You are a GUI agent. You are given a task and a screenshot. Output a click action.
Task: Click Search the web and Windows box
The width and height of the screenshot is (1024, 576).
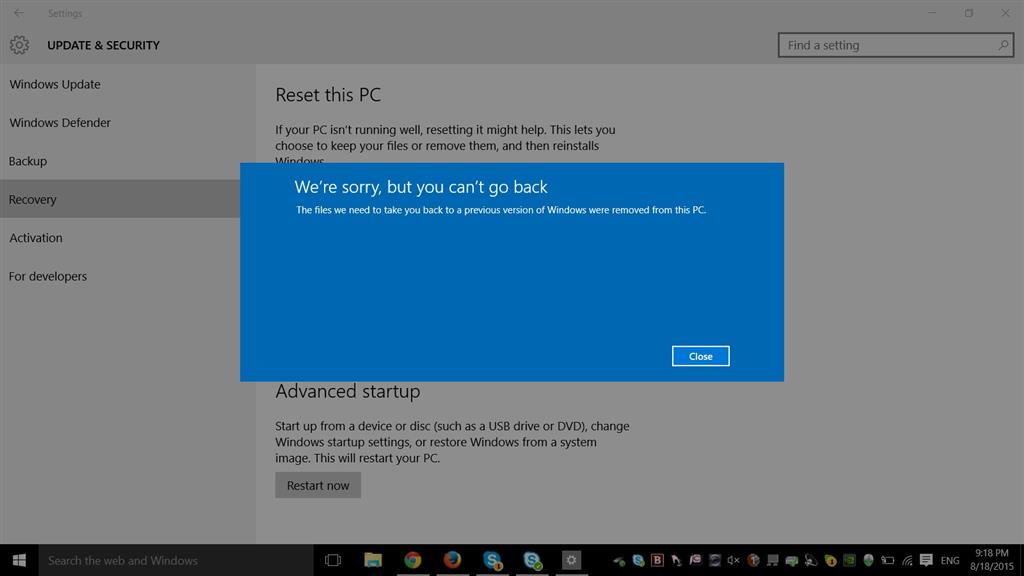click(176, 560)
